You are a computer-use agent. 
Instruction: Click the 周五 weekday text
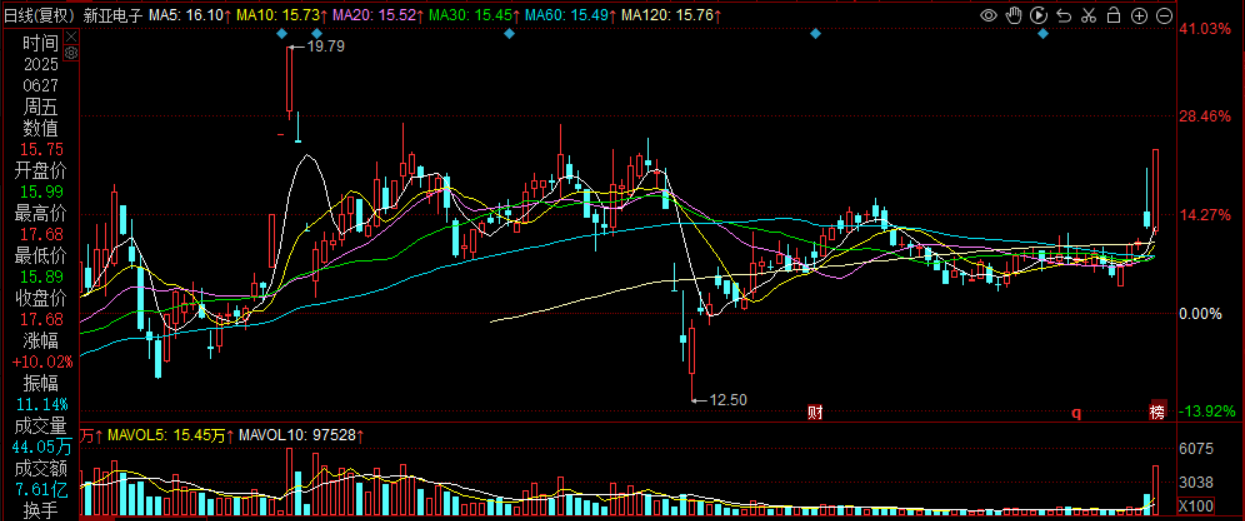coord(40,107)
